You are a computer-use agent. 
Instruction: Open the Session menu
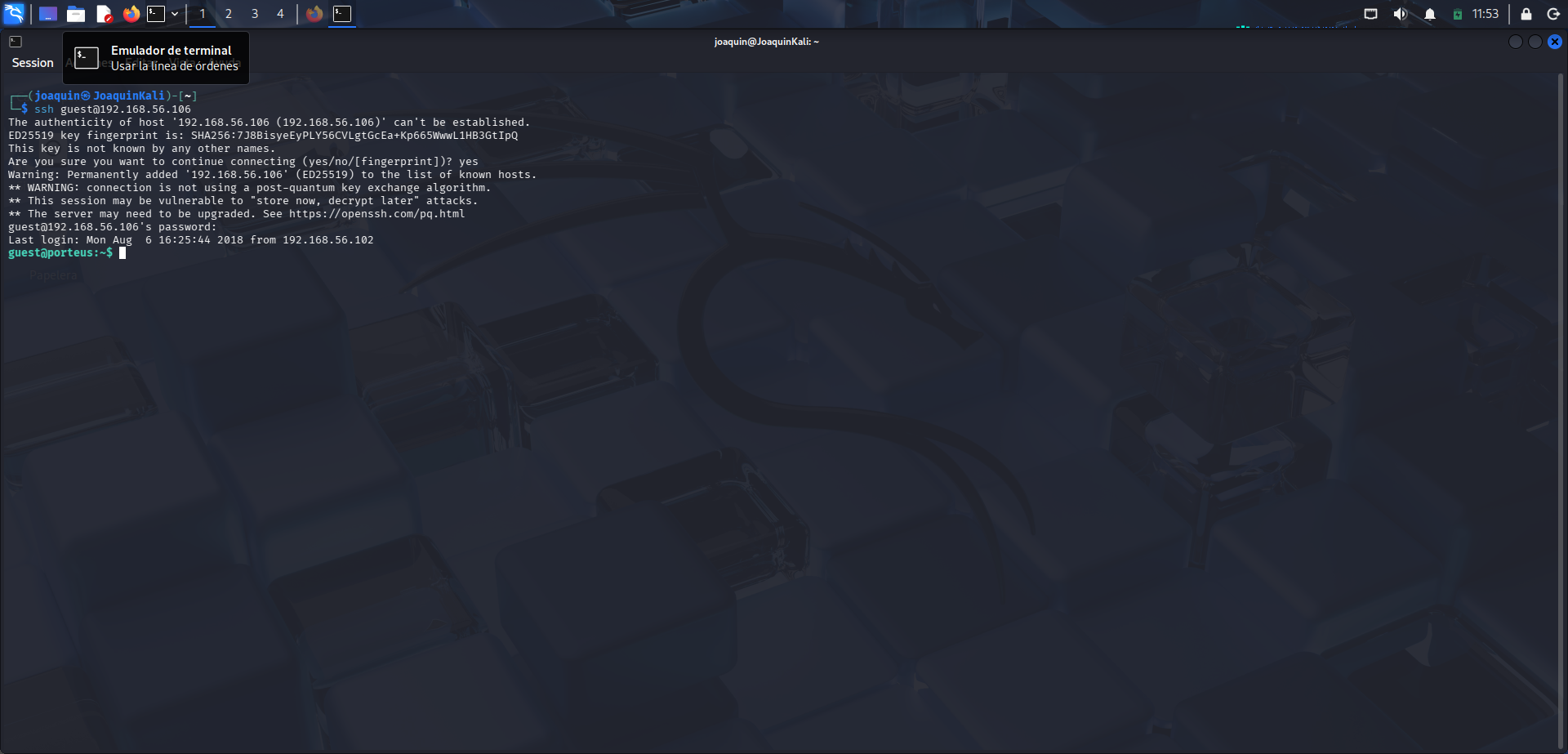(x=33, y=63)
